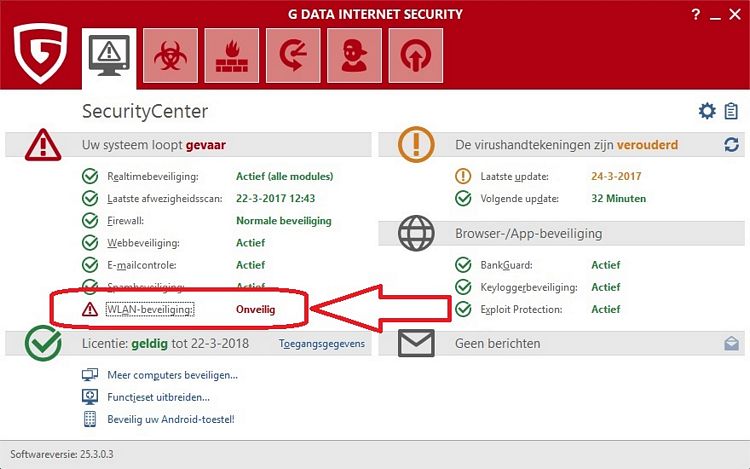750x469 pixels.
Task: Open Laatste update entry
Action: (514, 176)
